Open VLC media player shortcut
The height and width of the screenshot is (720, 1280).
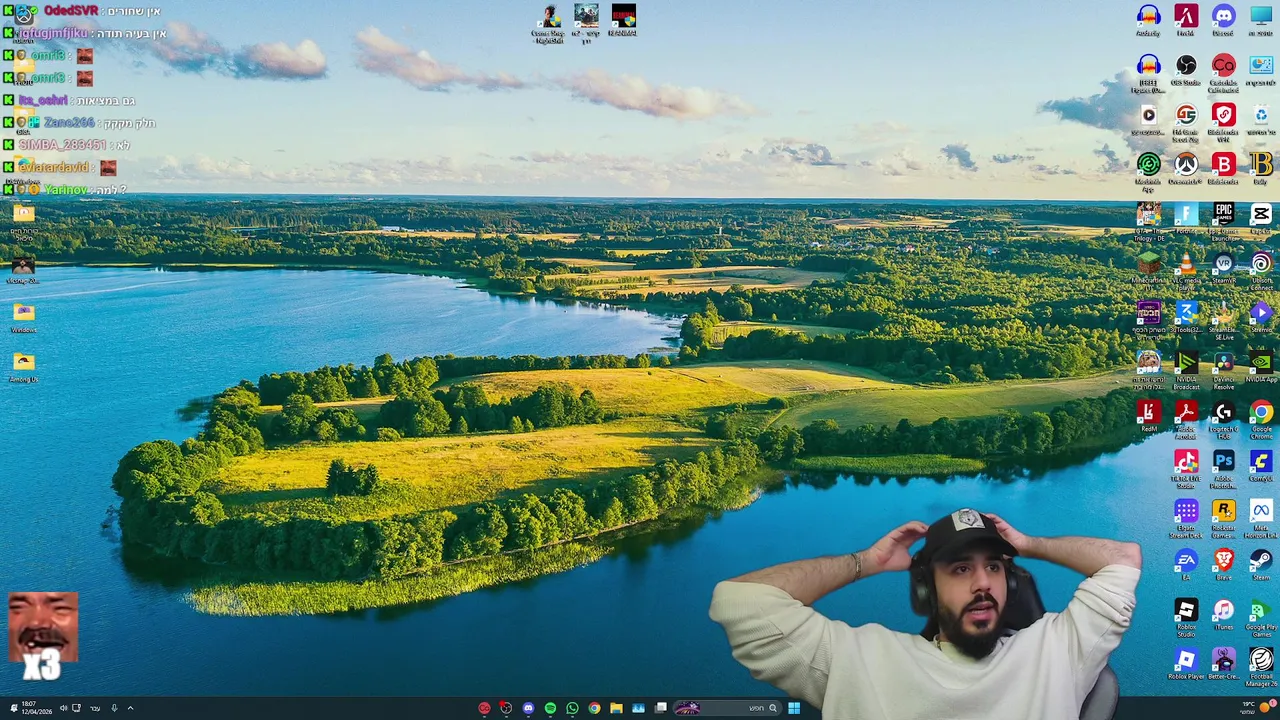click(1186, 265)
